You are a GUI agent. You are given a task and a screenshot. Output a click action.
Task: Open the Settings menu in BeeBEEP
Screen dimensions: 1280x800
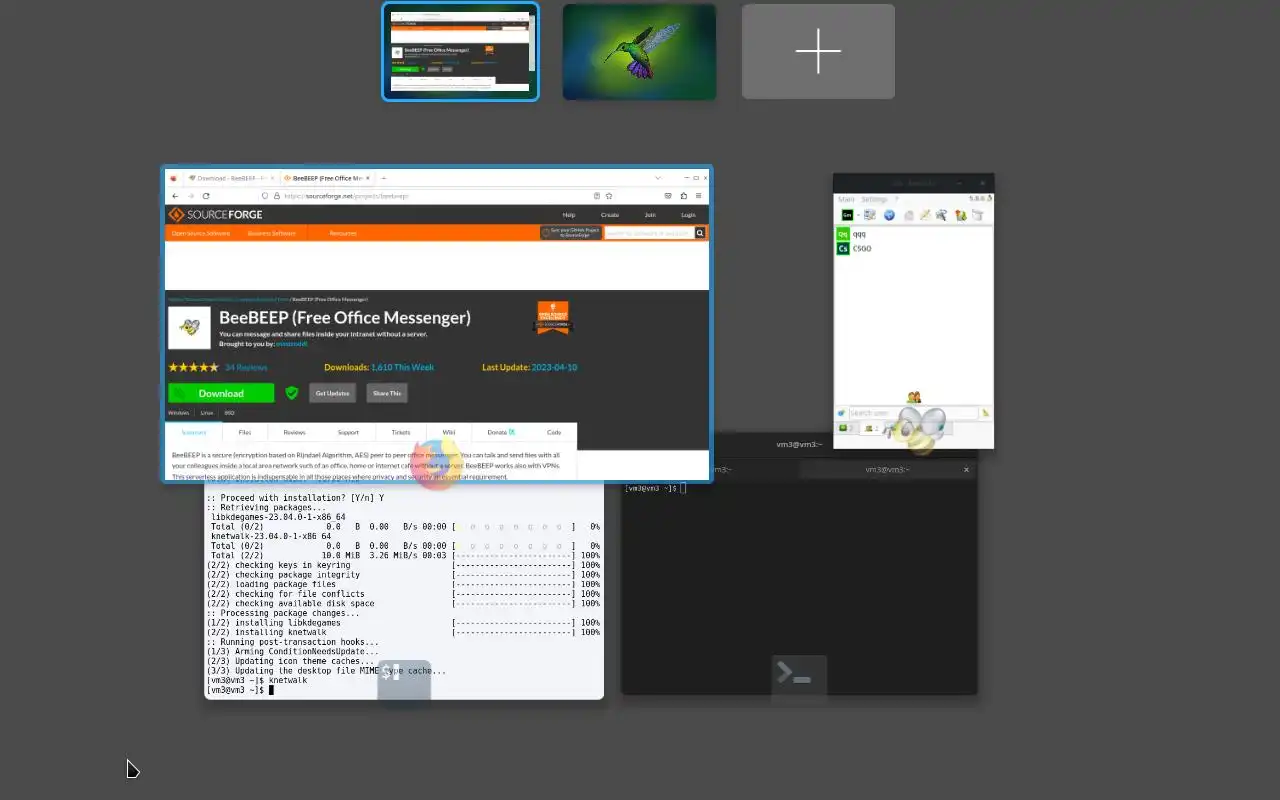874,199
